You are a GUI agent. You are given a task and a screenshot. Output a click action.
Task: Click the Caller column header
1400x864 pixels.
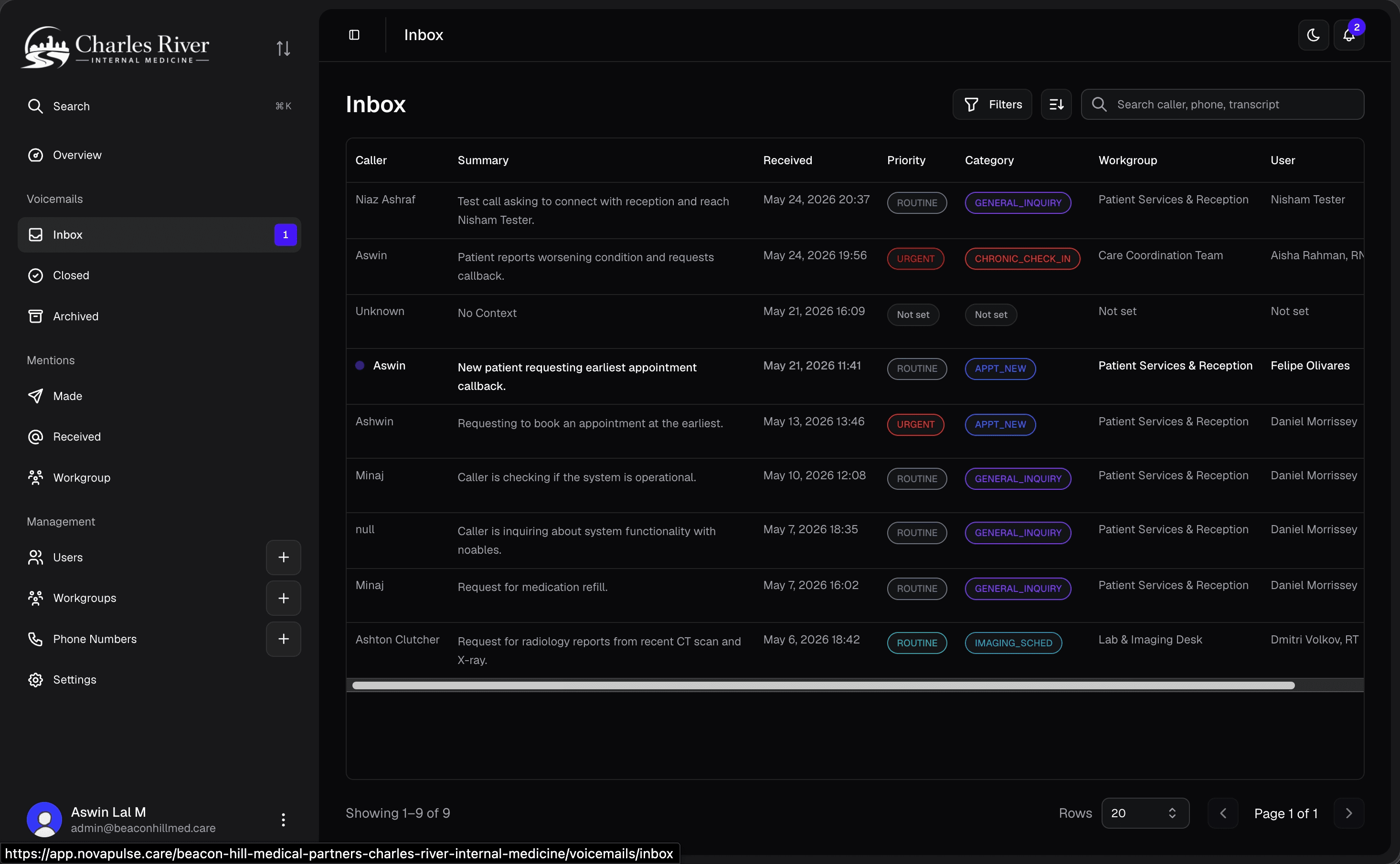point(371,160)
